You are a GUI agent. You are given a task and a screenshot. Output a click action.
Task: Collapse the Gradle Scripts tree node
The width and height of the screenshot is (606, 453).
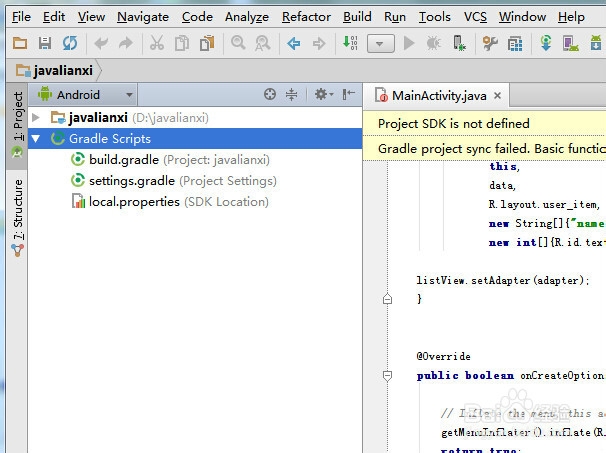pos(36,138)
